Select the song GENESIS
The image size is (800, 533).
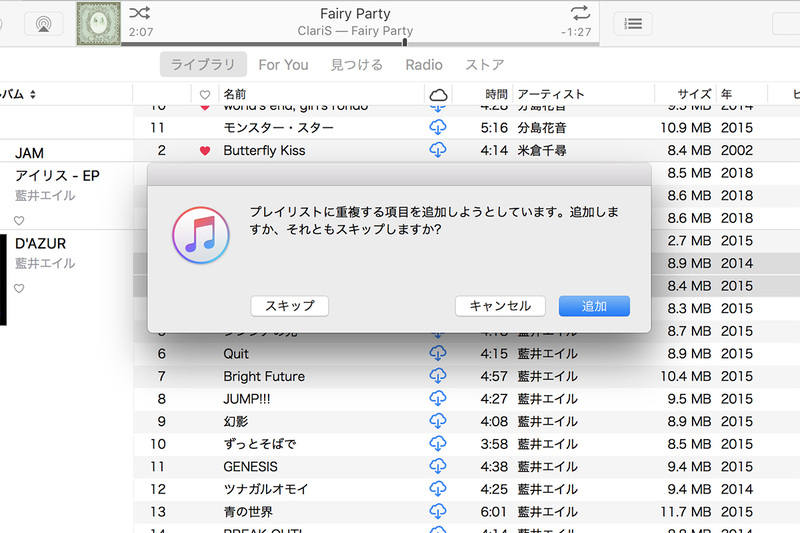(251, 467)
